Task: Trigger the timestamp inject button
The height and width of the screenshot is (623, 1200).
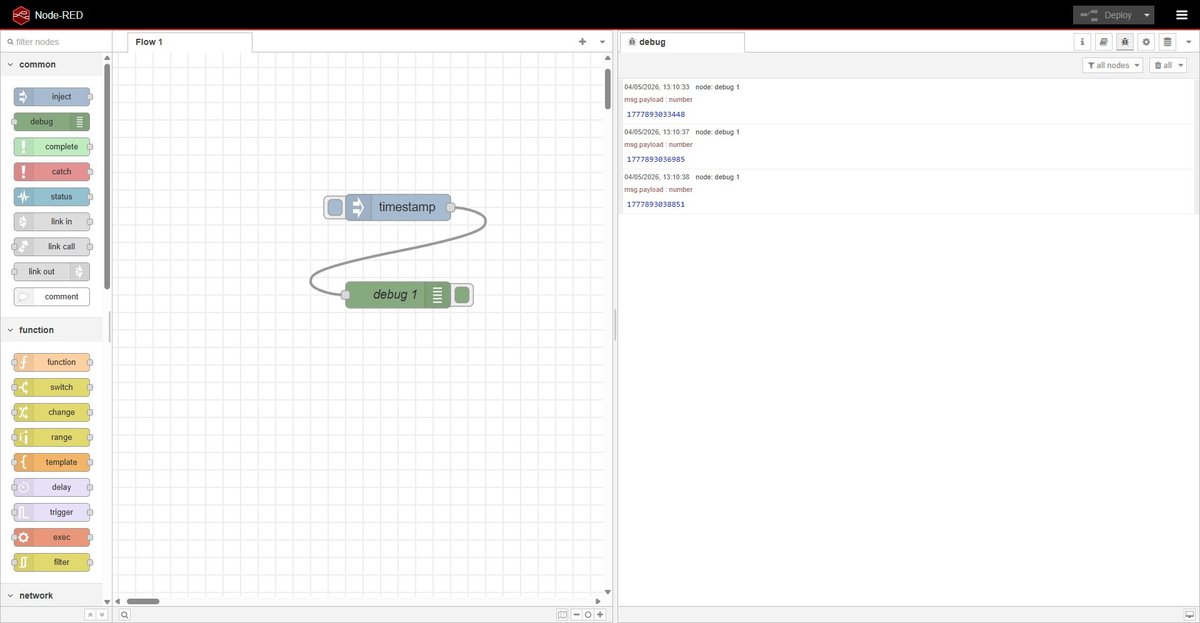Action: click(335, 207)
